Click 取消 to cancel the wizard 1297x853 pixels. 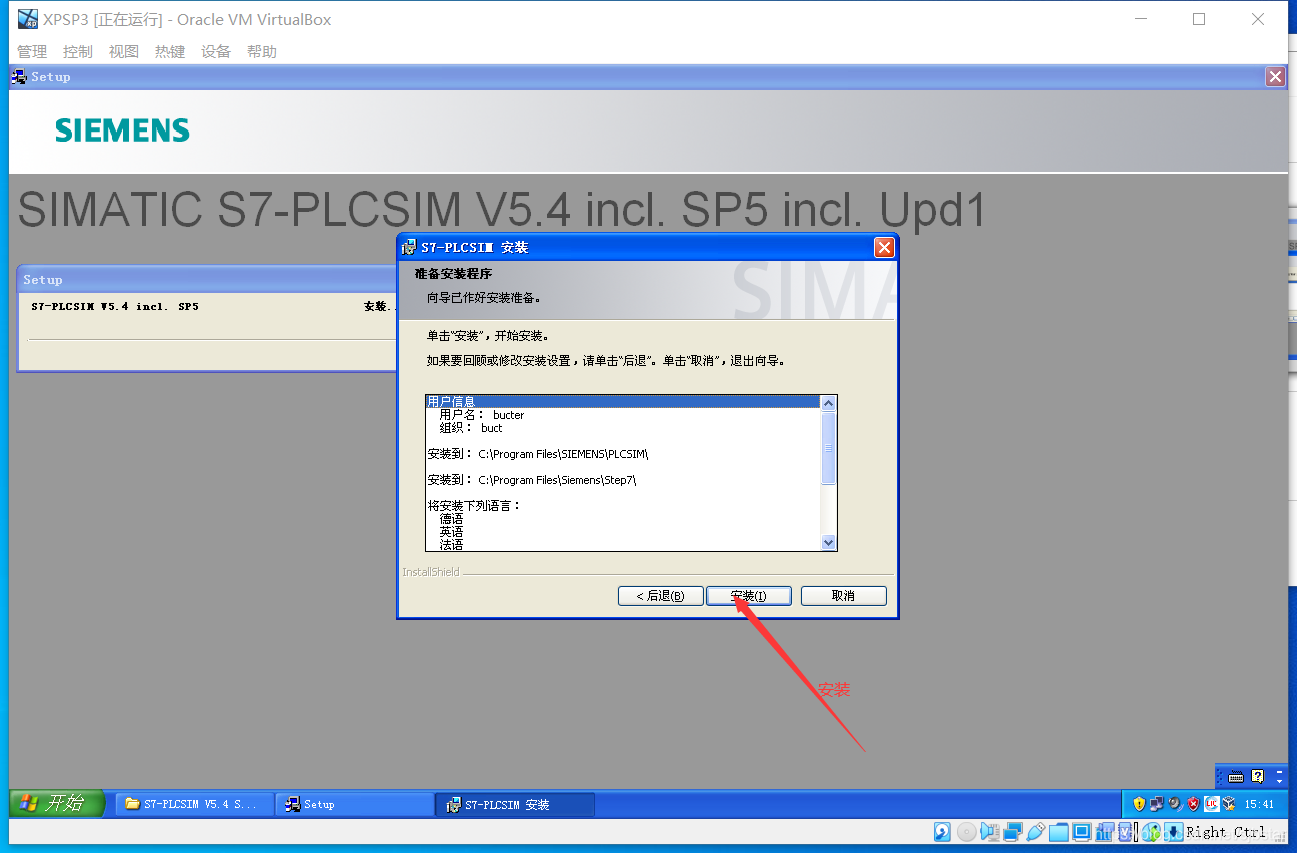point(843,596)
